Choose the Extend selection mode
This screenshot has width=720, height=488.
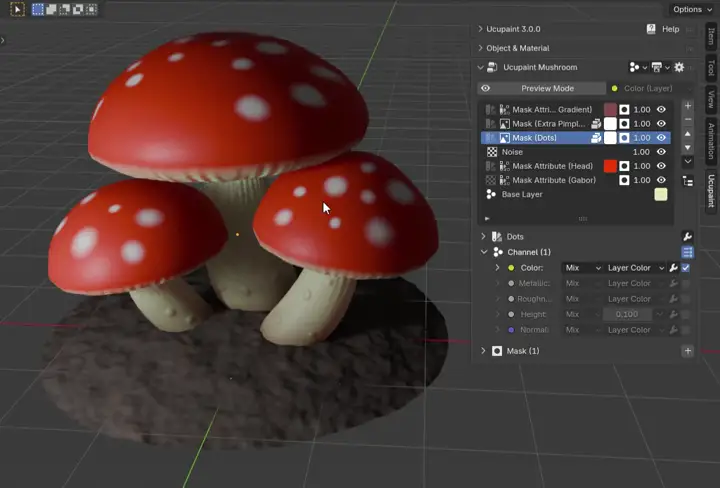51,9
